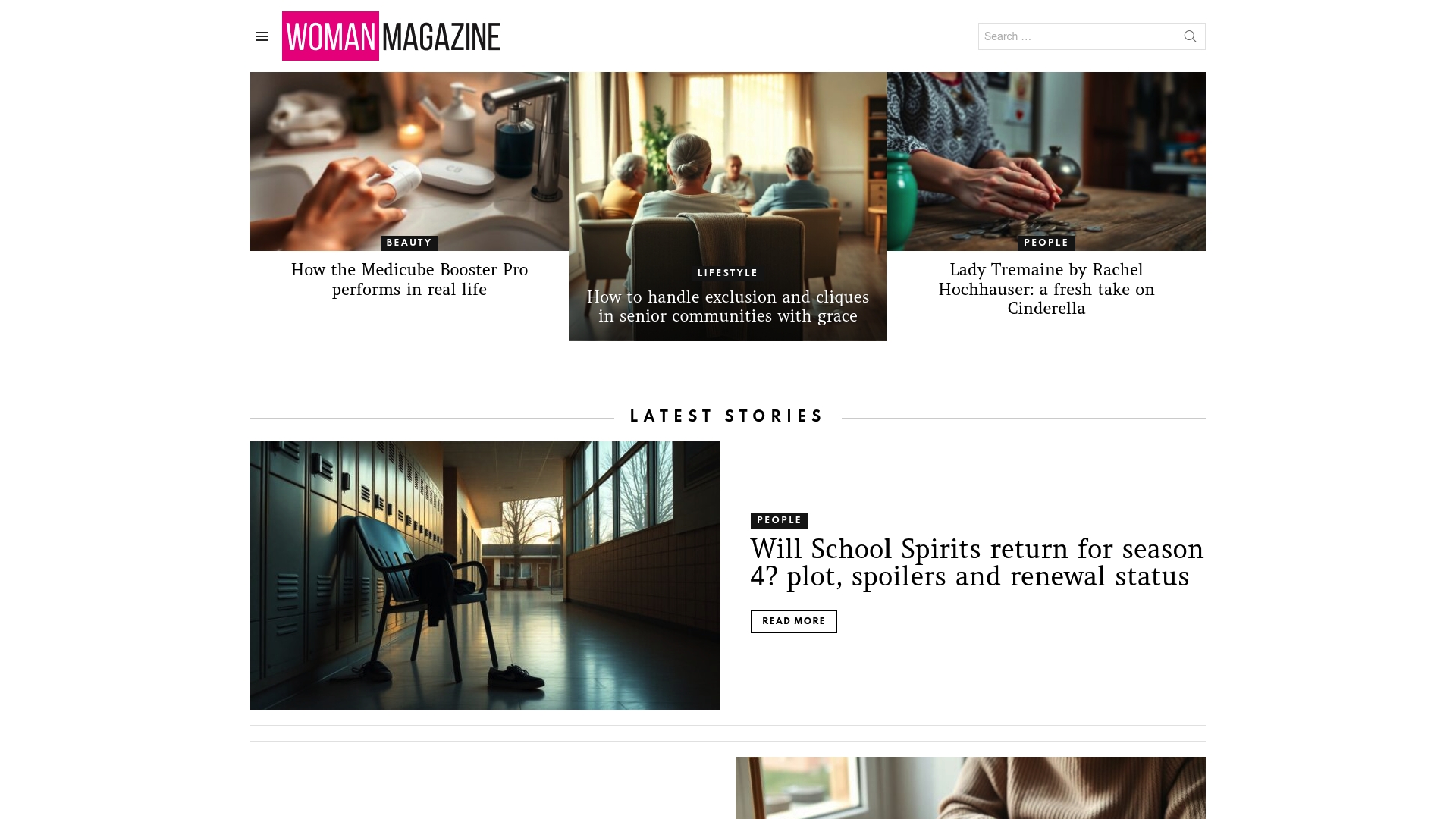Open the Lady Tremaine Cinderella article title
This screenshot has width=1456, height=819.
(x=1046, y=289)
